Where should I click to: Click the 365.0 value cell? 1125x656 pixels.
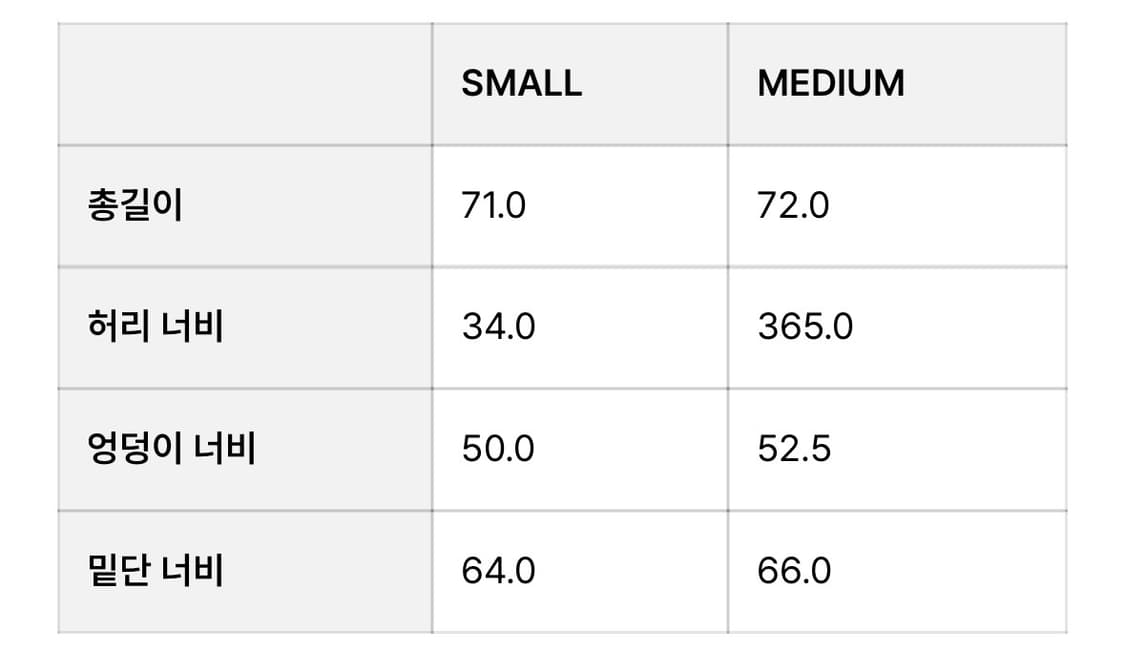tap(805, 327)
